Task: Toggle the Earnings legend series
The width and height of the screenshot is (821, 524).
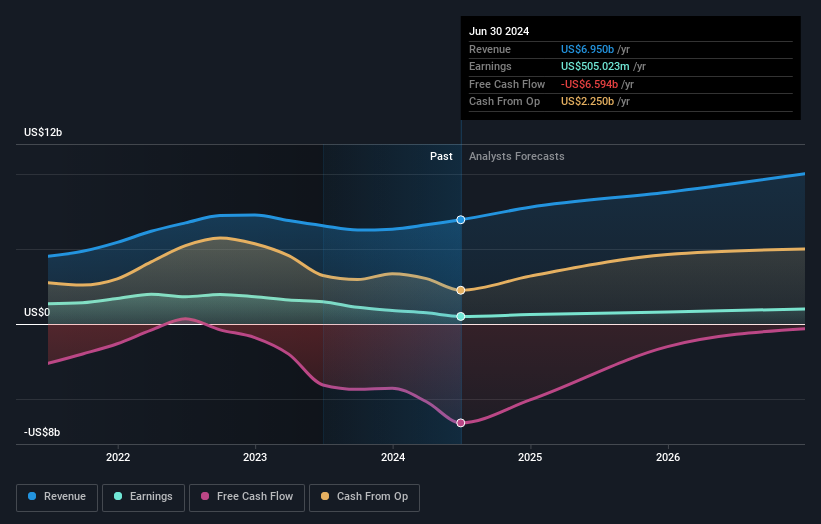Action: click(x=143, y=497)
